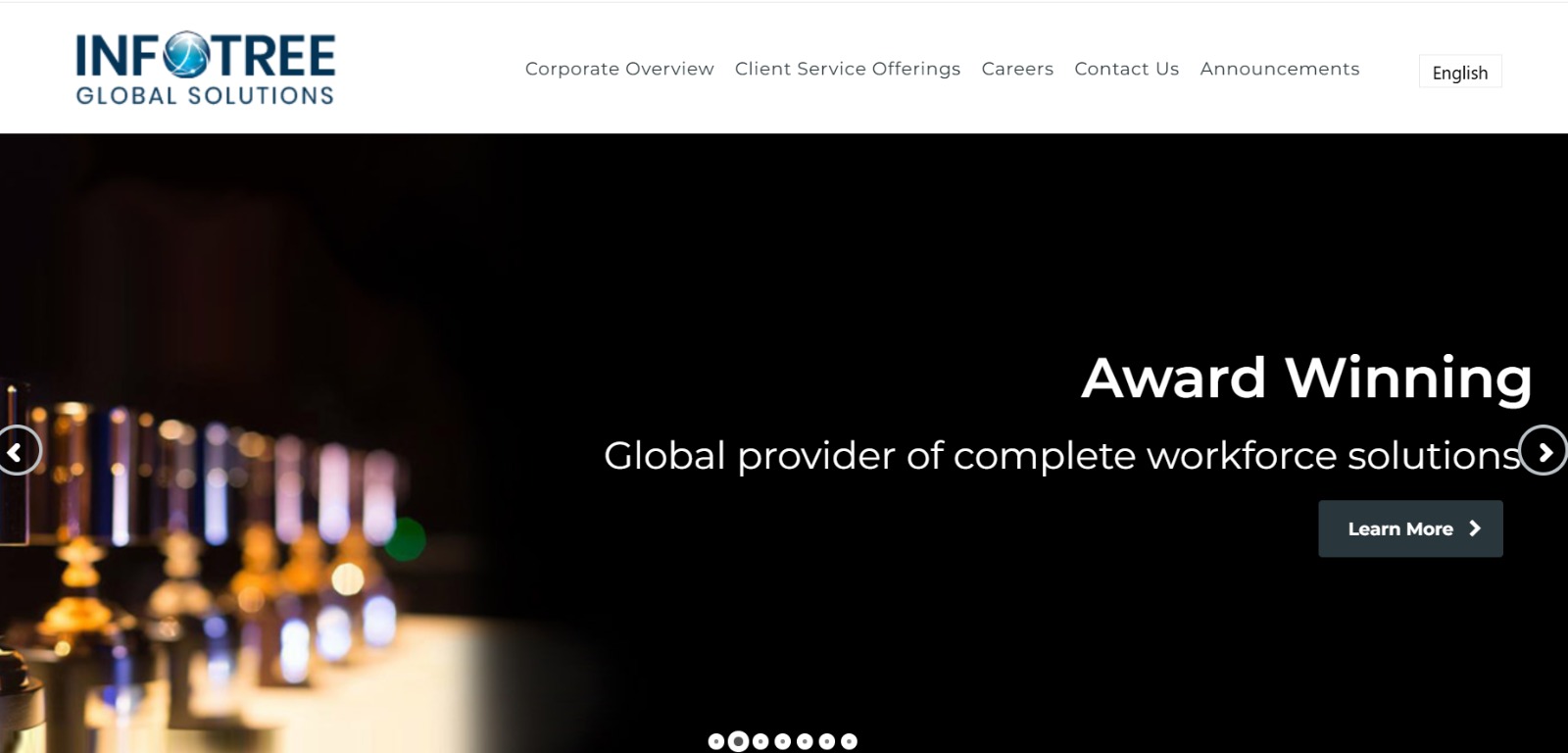Jump to the fourth slide dot
The image size is (1568, 753).
point(782,741)
